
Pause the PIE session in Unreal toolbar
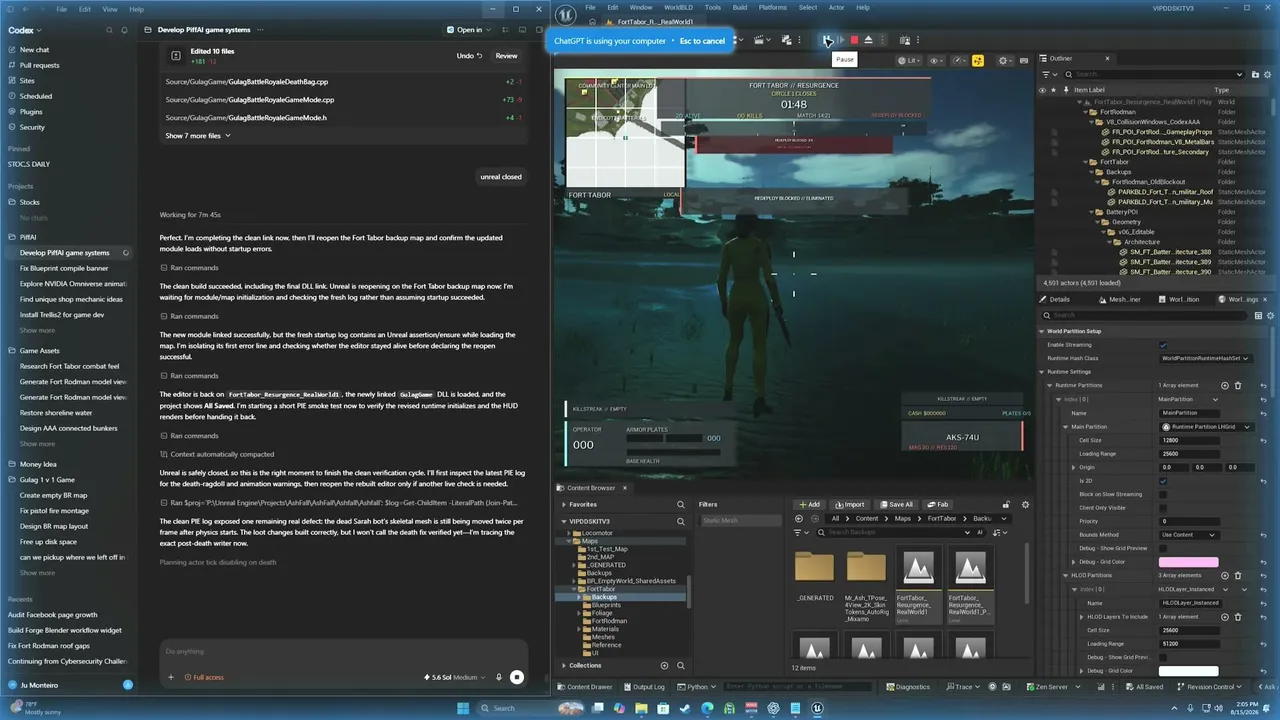(x=828, y=40)
